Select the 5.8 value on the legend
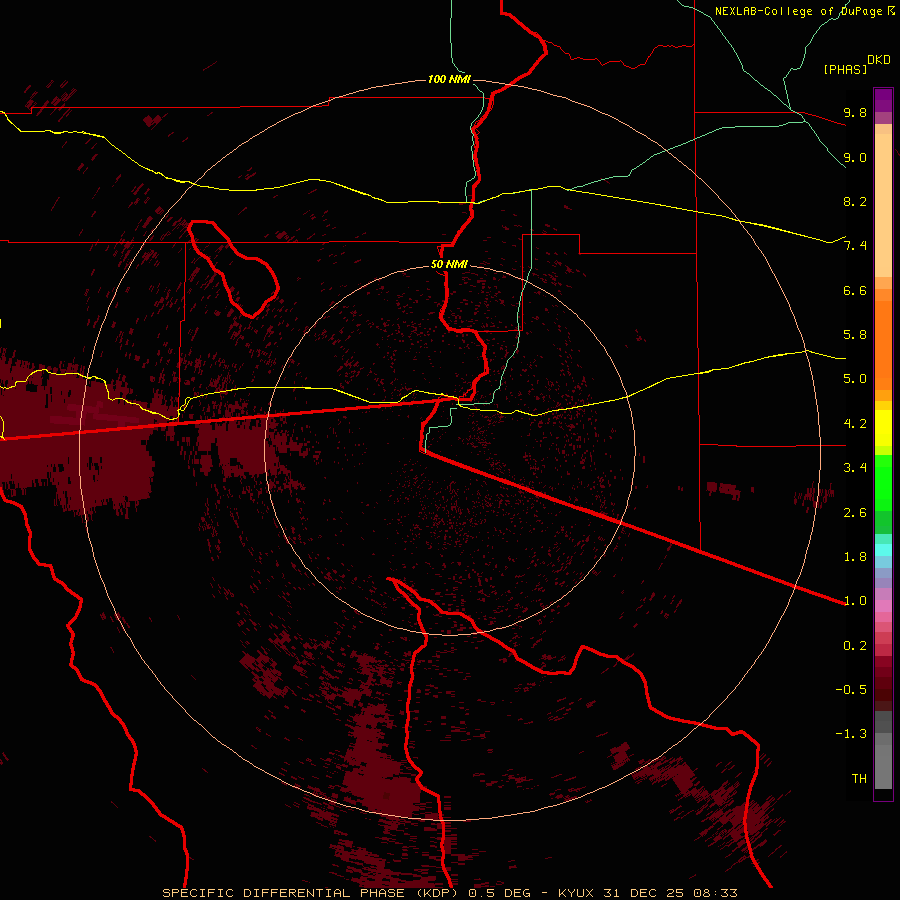Image resolution: width=900 pixels, height=900 pixels. click(x=855, y=335)
